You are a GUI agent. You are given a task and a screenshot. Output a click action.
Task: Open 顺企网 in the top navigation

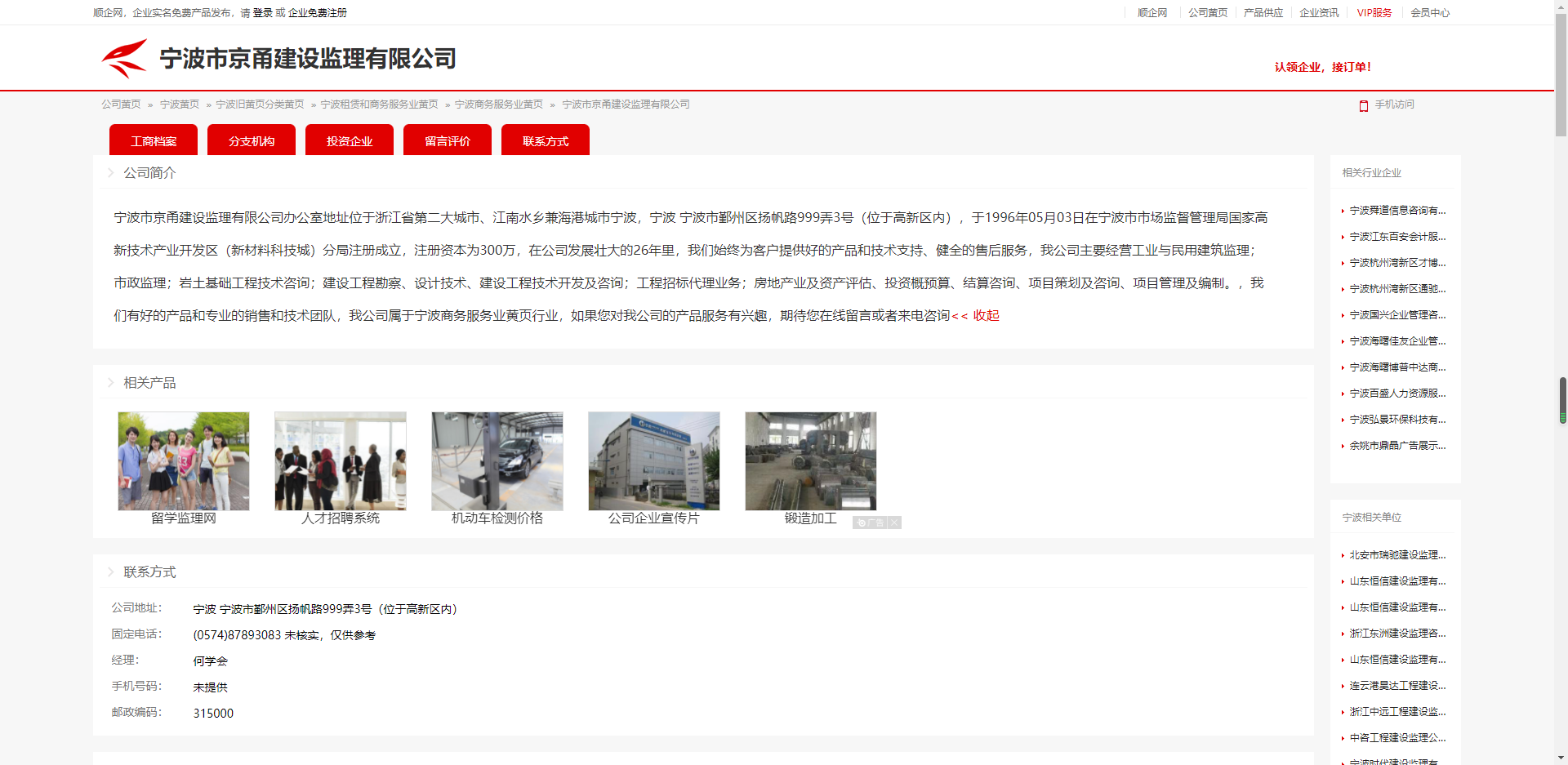(1152, 13)
